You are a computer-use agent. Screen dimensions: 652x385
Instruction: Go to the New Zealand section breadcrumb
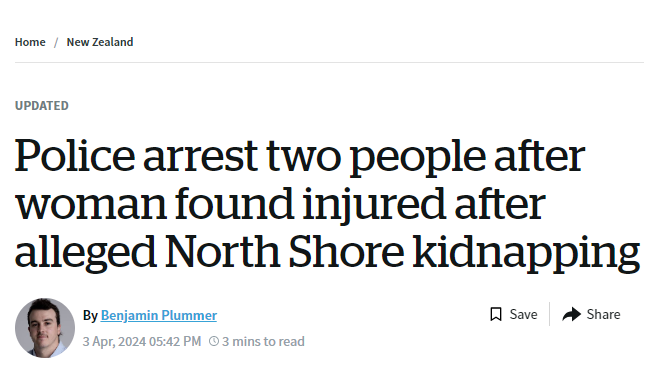pos(100,42)
